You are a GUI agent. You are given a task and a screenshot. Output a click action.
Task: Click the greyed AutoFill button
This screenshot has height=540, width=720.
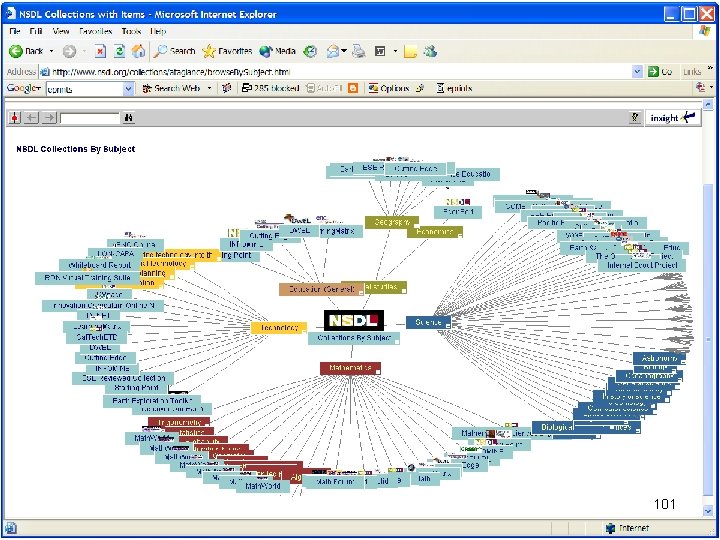point(325,88)
